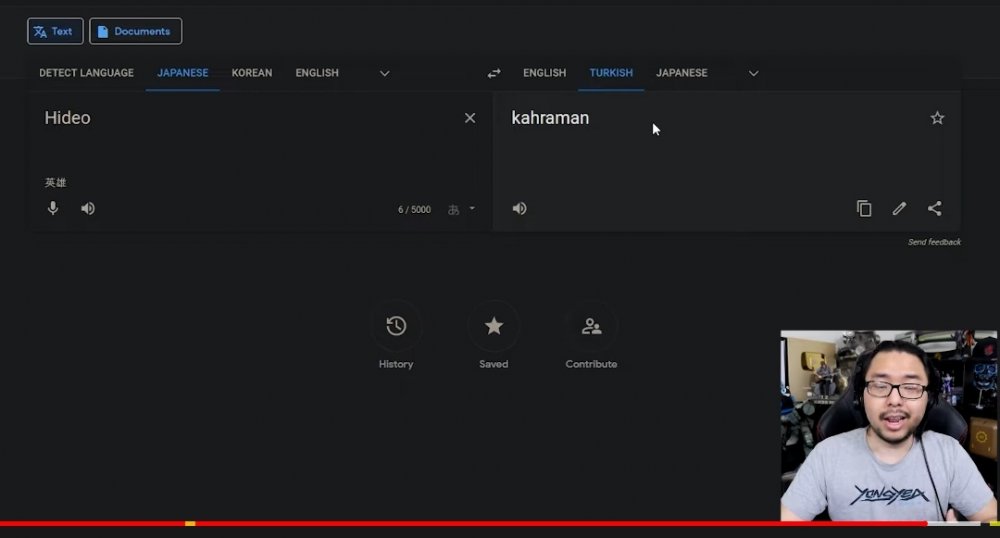Listen to the Turkish translation
The width and height of the screenshot is (1000, 538).
(x=520, y=208)
